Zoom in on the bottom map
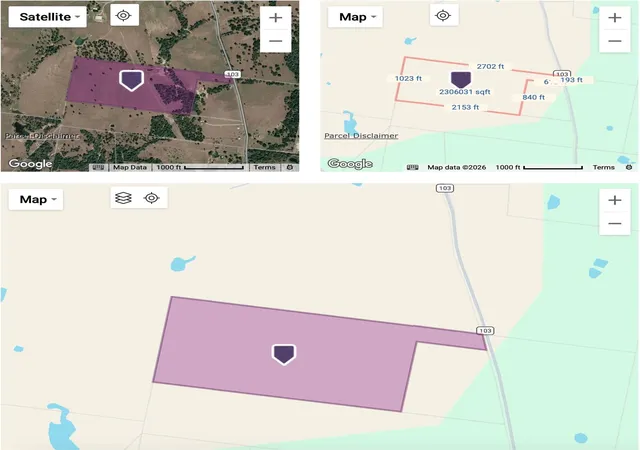Image resolution: width=640 pixels, height=450 pixels. pos(615,200)
